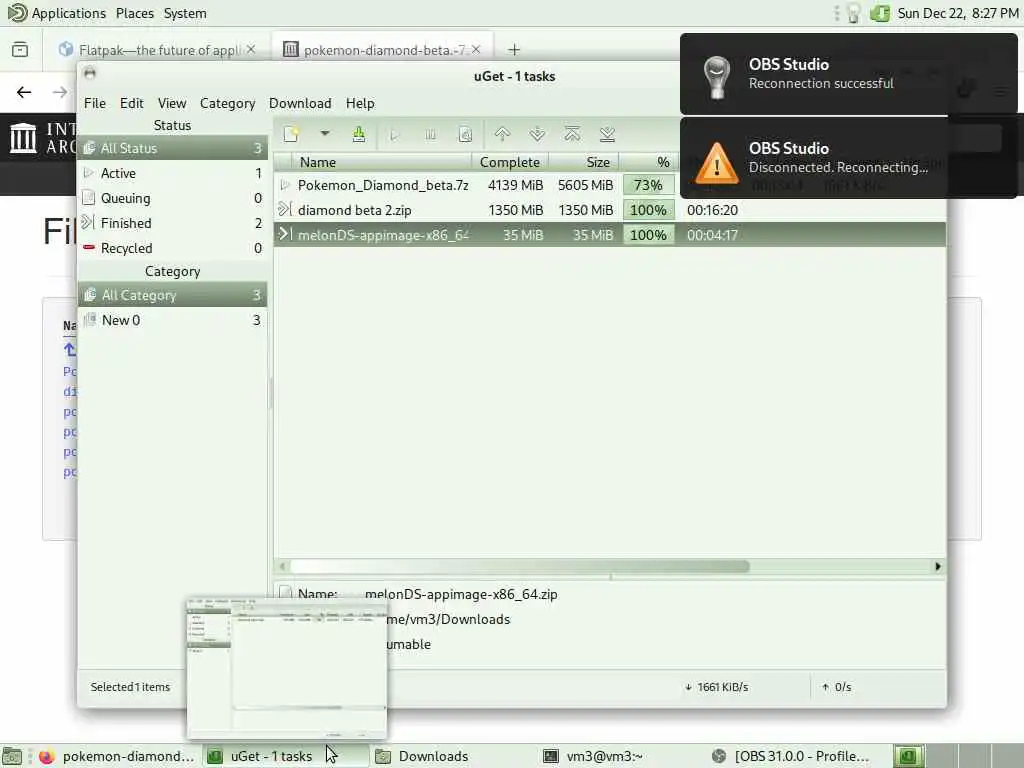Click the 100% progress of diamond beta 2.zip
The height and width of the screenshot is (768, 1024).
pos(648,210)
